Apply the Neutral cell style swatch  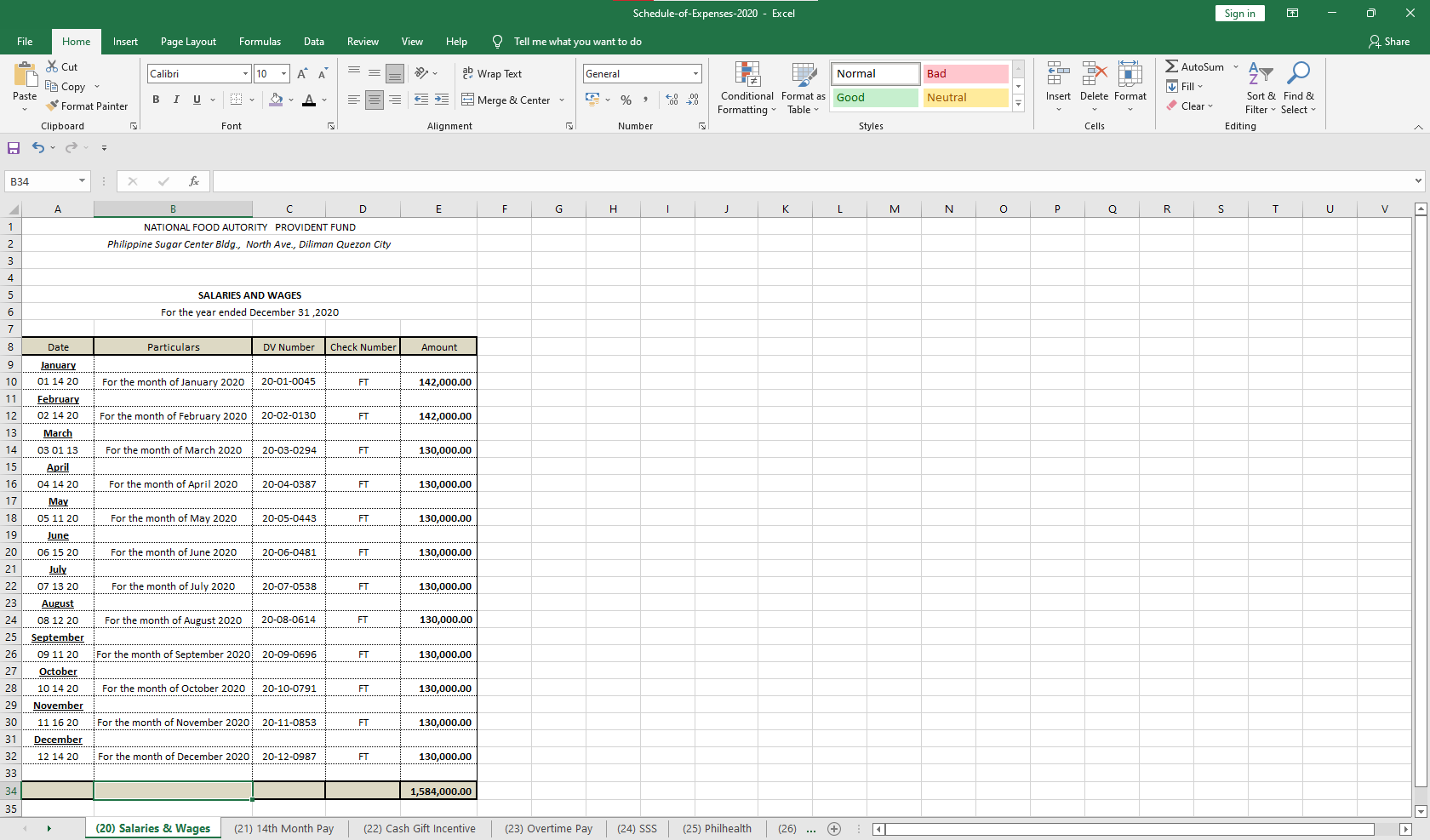pos(966,98)
